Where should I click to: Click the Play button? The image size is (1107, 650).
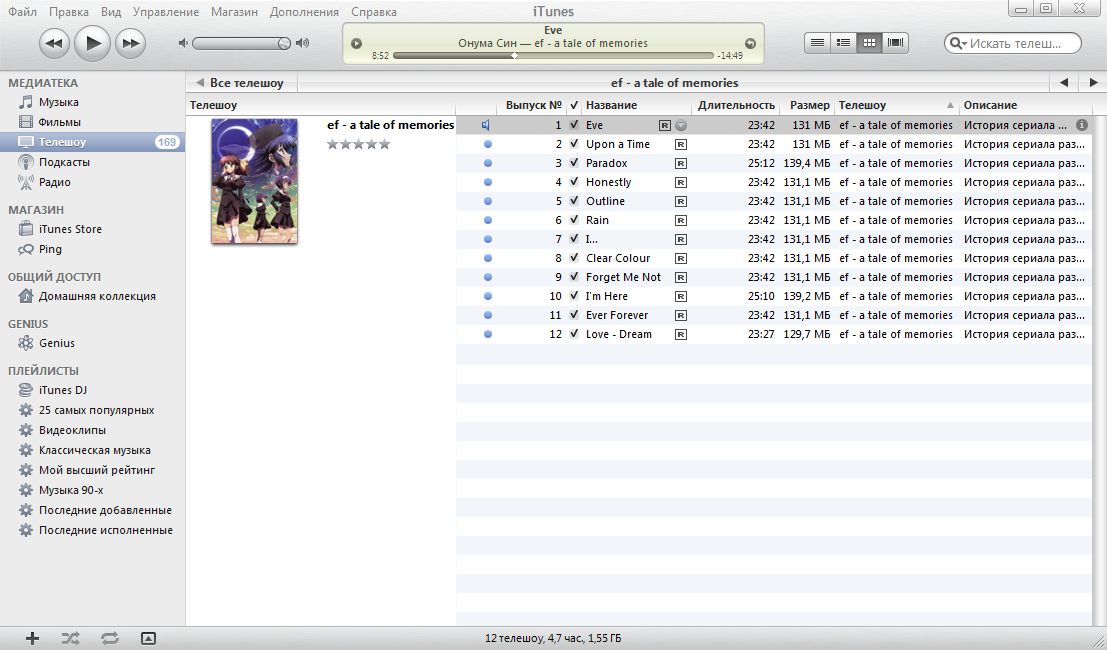click(x=92, y=44)
